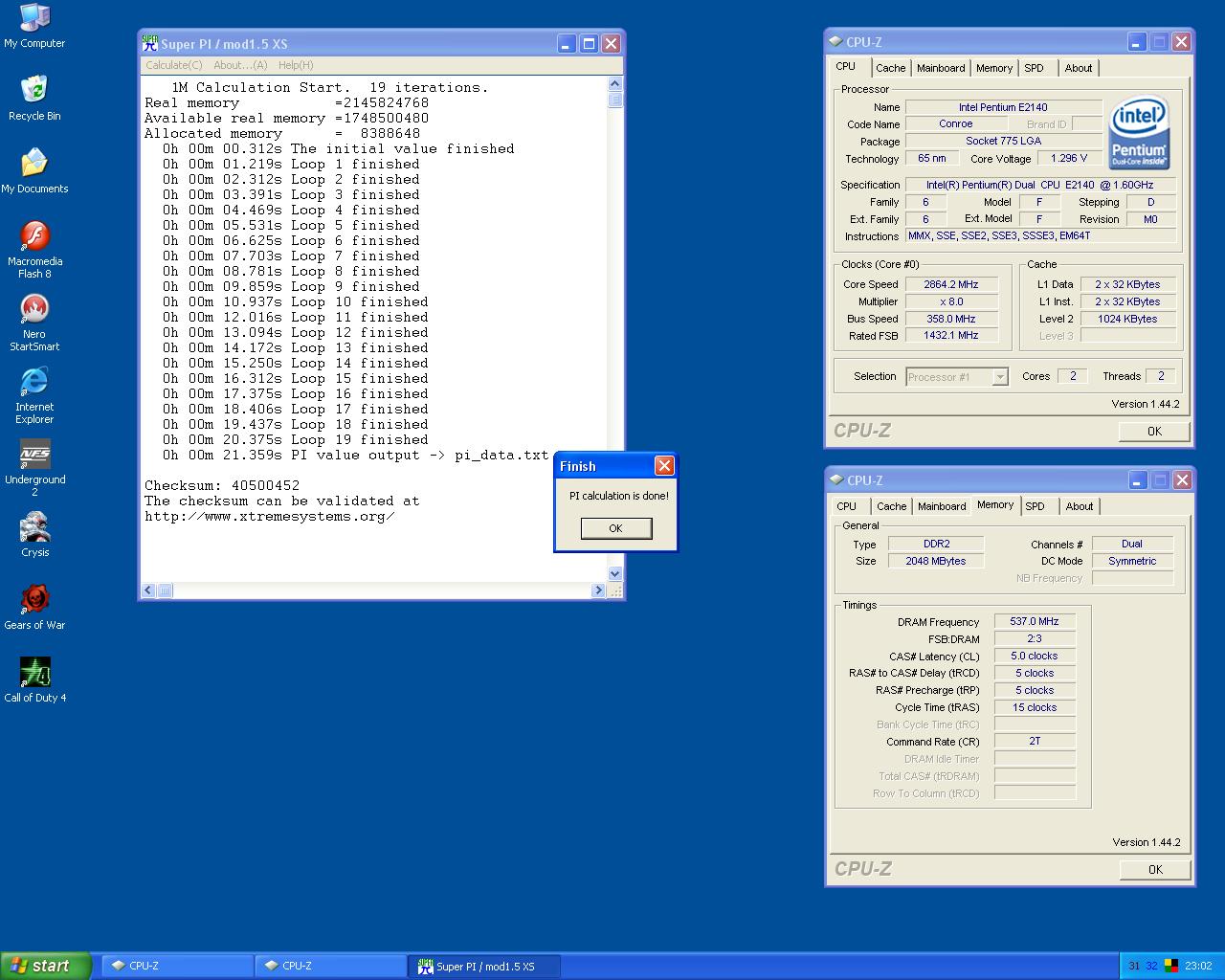The image size is (1225, 980).
Task: Click the Core Speed 2864.2 MHz value
Action: click(x=951, y=284)
